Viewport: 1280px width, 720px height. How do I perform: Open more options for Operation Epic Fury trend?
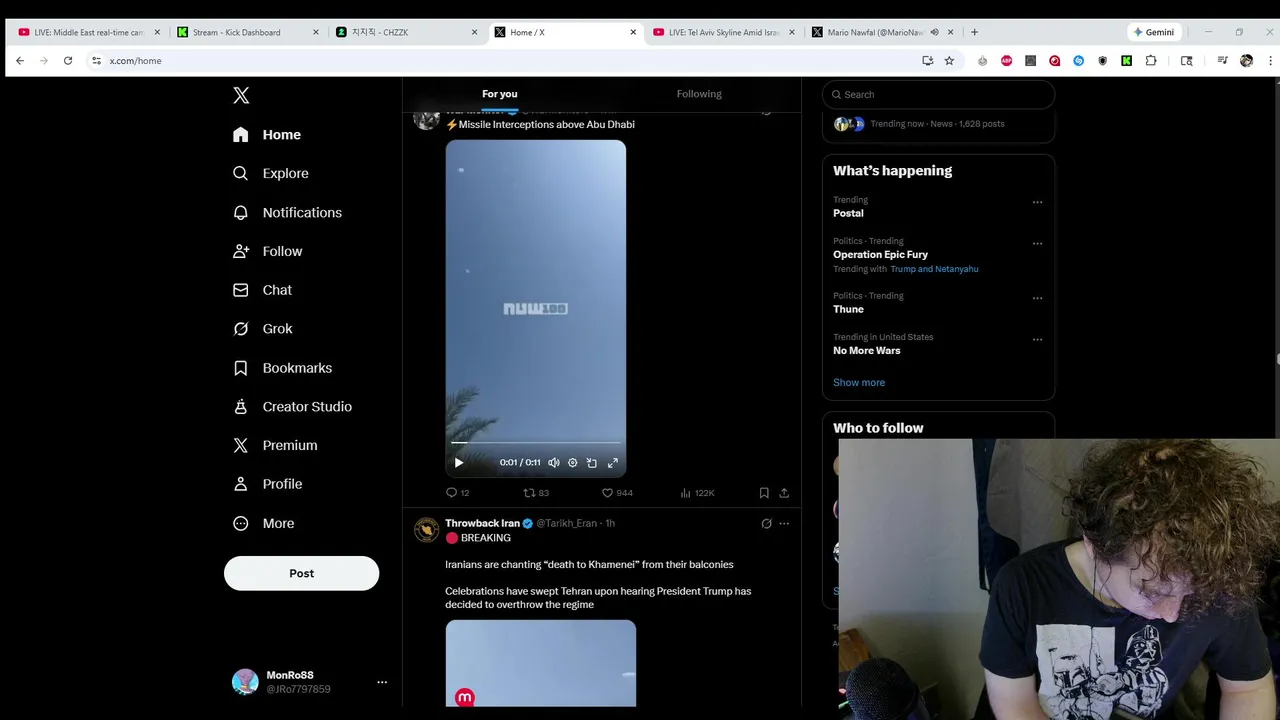pyautogui.click(x=1037, y=243)
